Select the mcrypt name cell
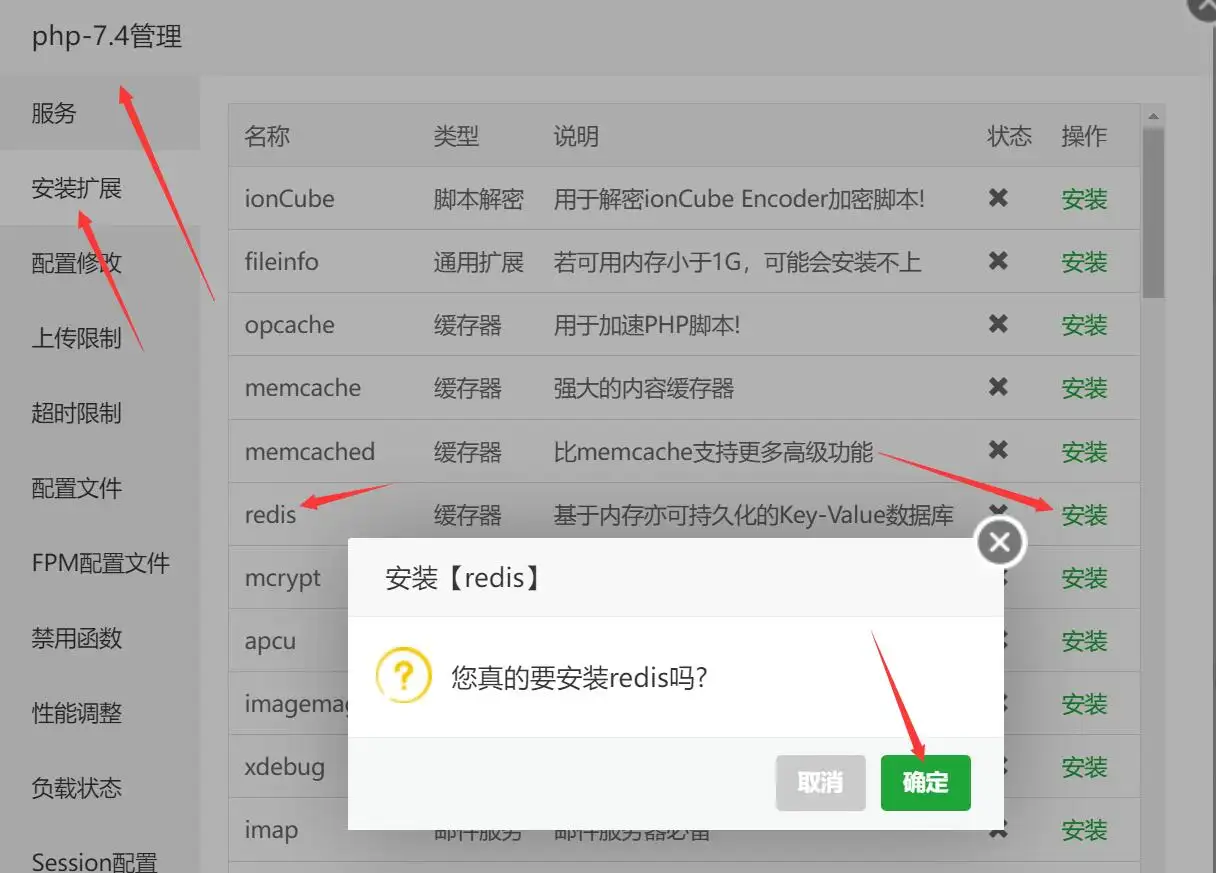The width and height of the screenshot is (1216, 873). point(282,578)
